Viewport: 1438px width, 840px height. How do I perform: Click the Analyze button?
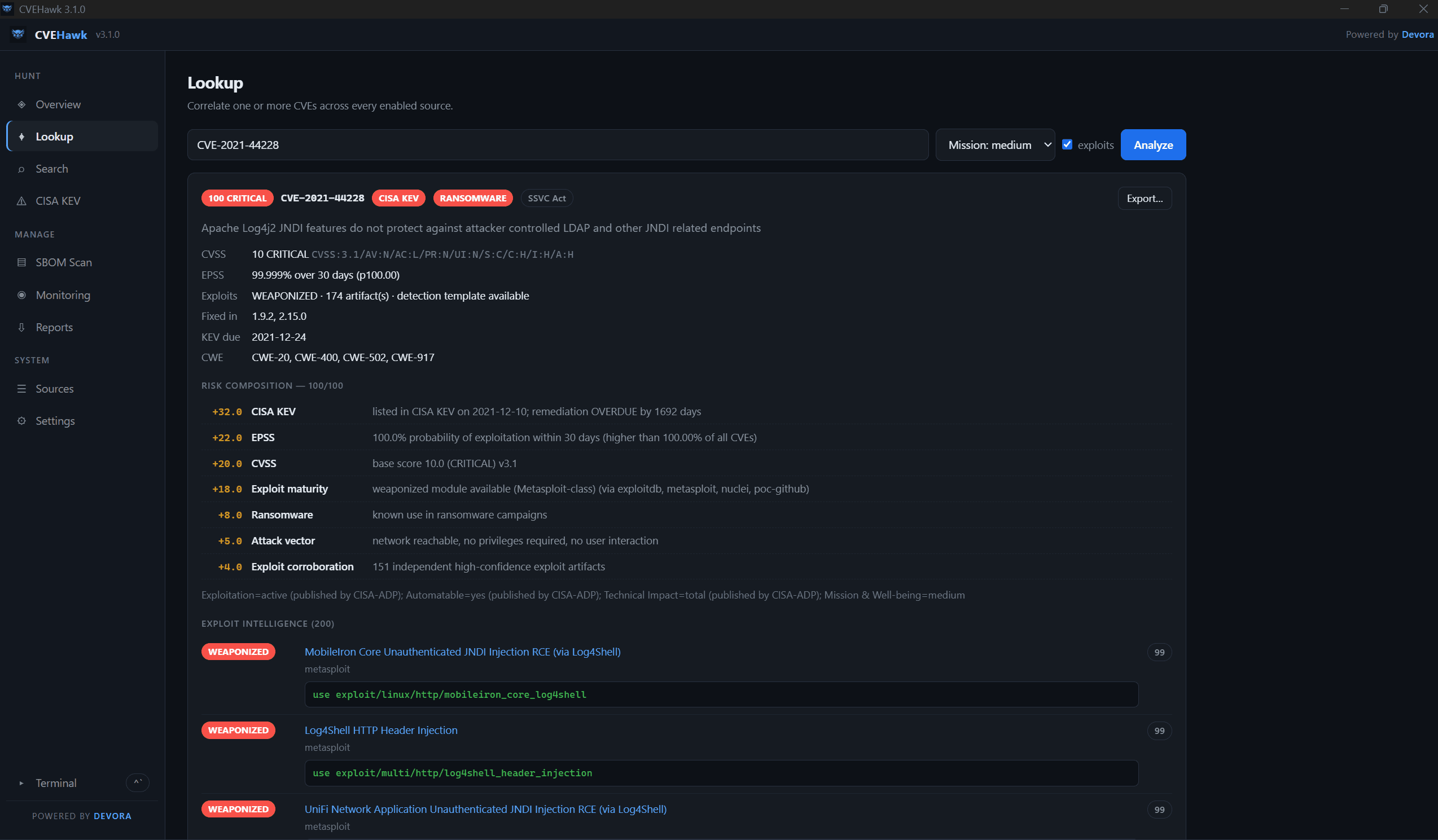tap(1153, 145)
